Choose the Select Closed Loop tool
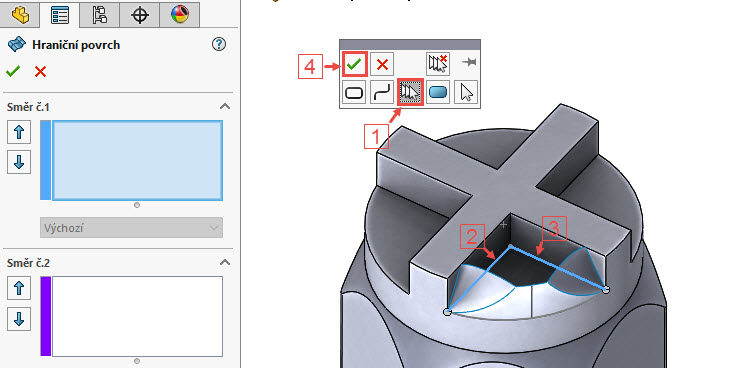750x368 pixels. 354,92
